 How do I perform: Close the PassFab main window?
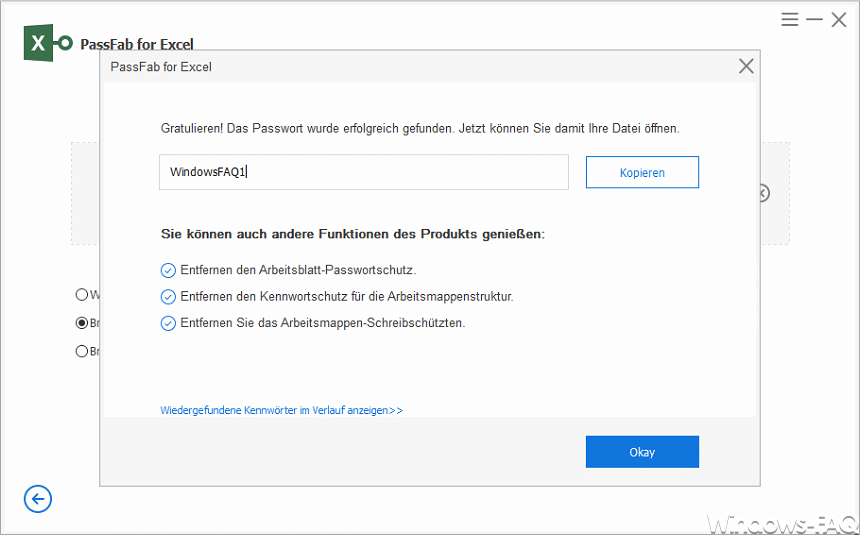tap(839, 20)
